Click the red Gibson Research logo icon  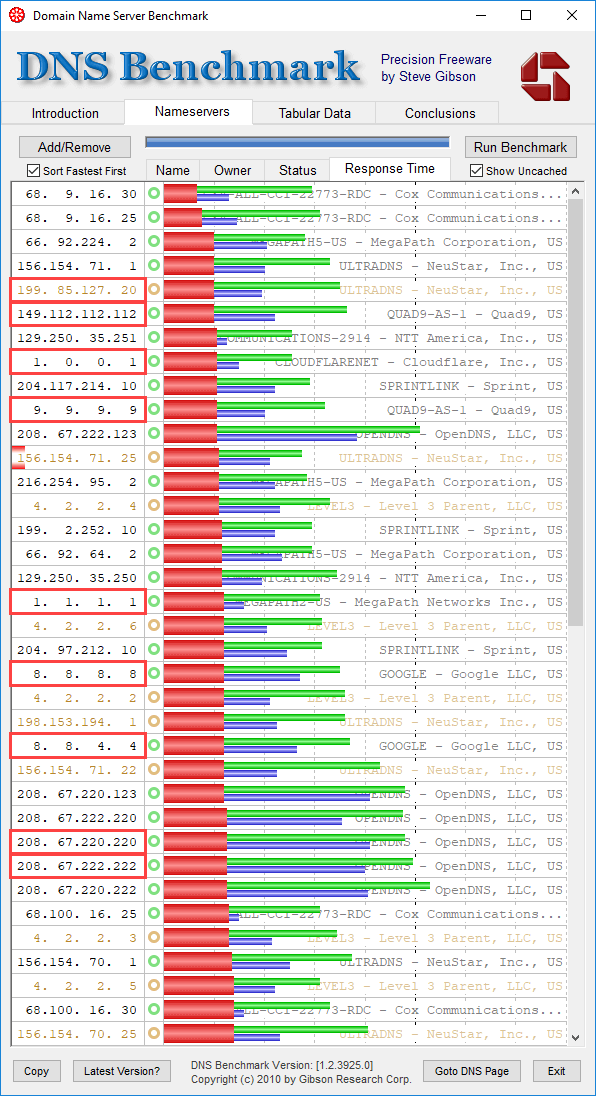pos(545,76)
